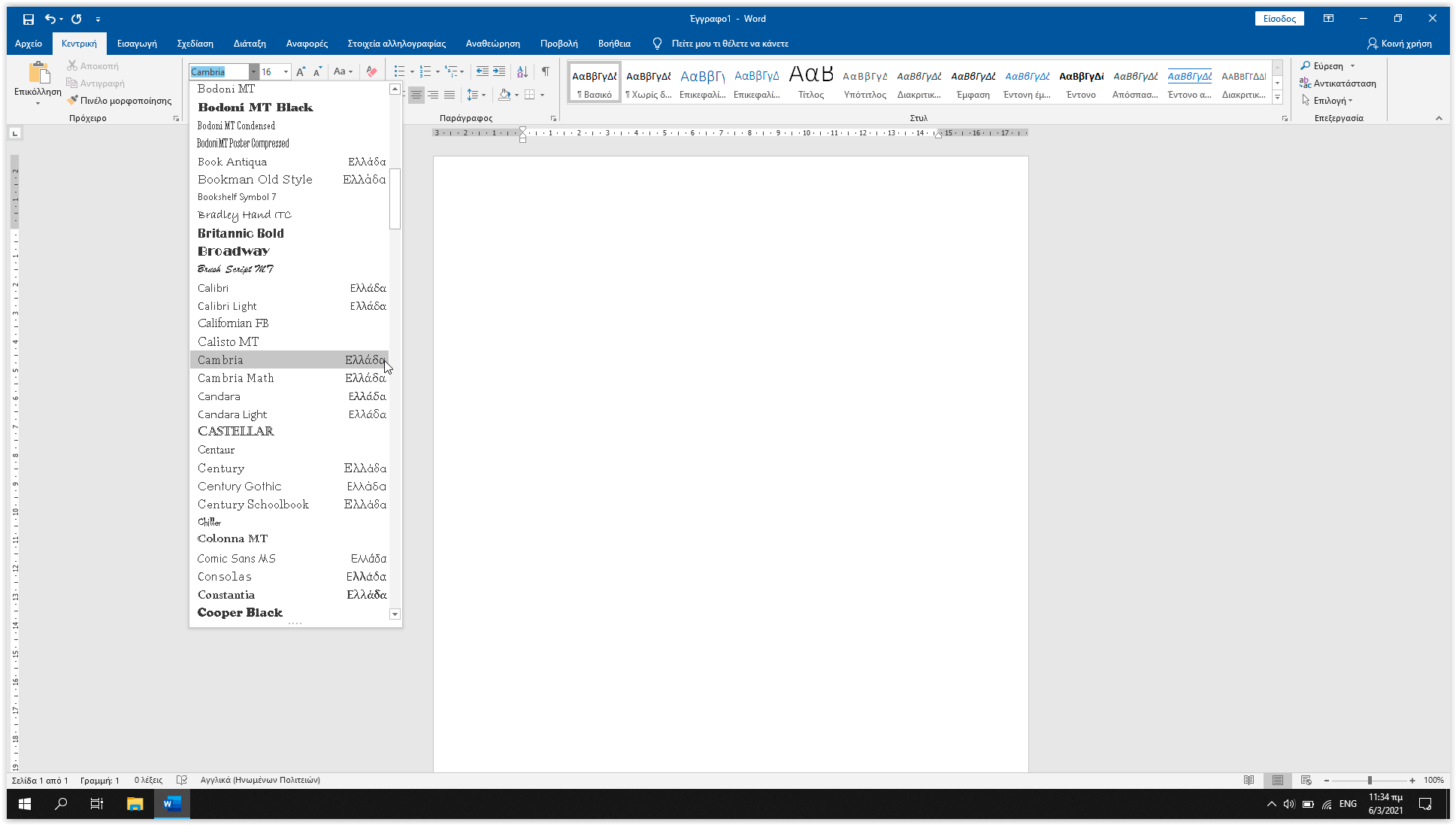
Task: Click the Είσοδος sign-in button
Action: point(1279,19)
